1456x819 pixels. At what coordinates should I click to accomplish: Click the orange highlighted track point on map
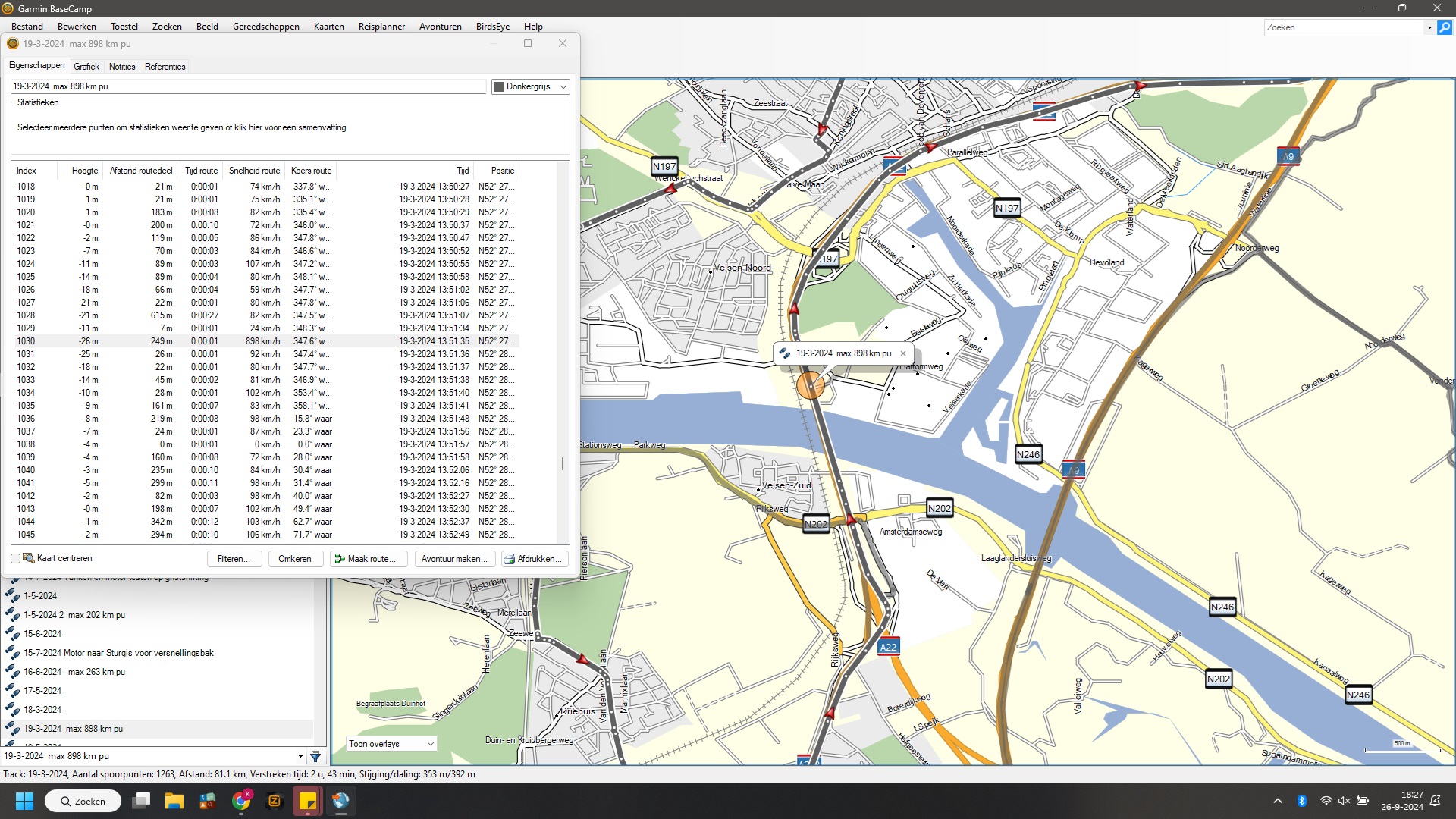point(810,385)
